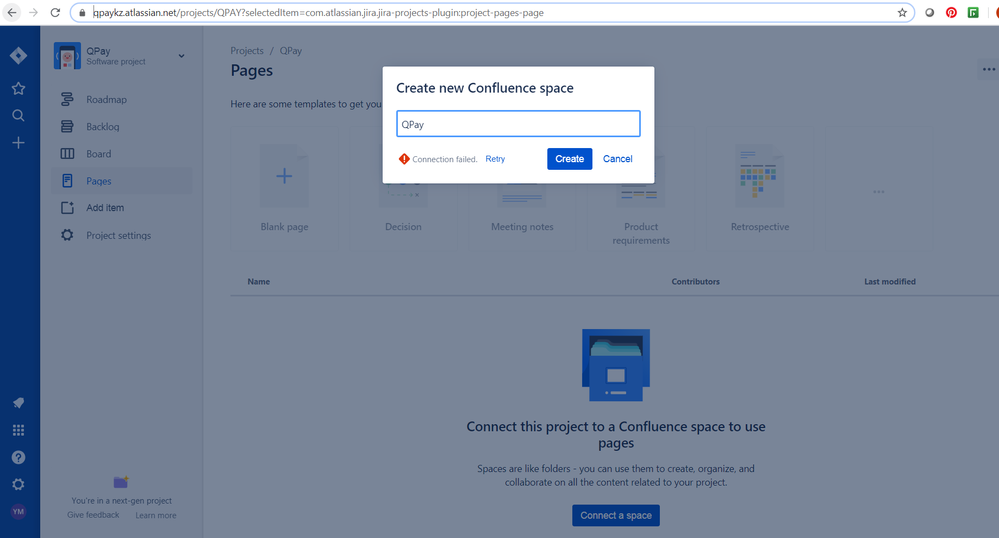Screen dimensions: 999x538
Task: Click the Jira diamond logo icon
Action: click(x=18, y=55)
